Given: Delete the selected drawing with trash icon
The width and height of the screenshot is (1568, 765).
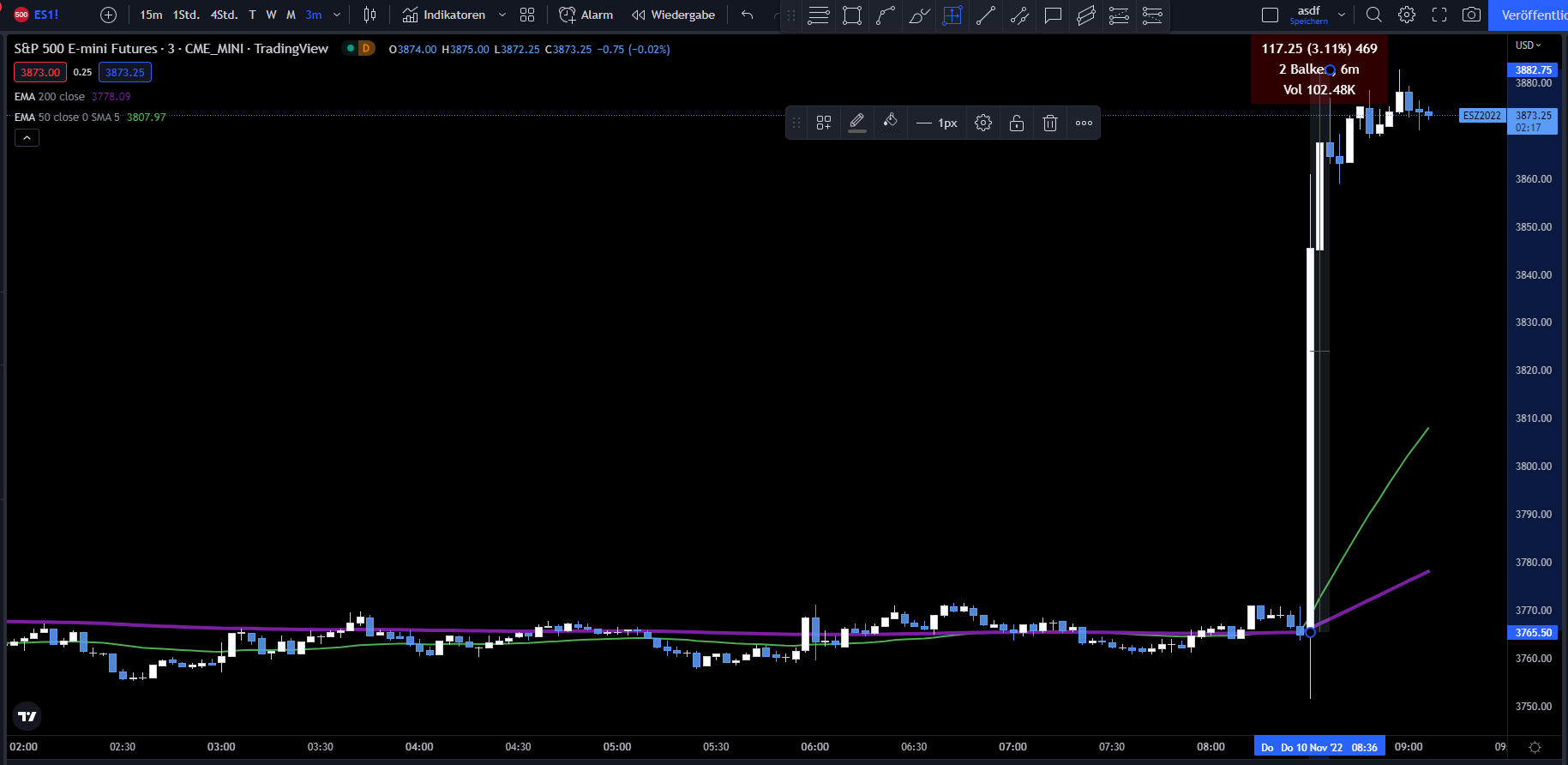Looking at the screenshot, I should (1050, 123).
